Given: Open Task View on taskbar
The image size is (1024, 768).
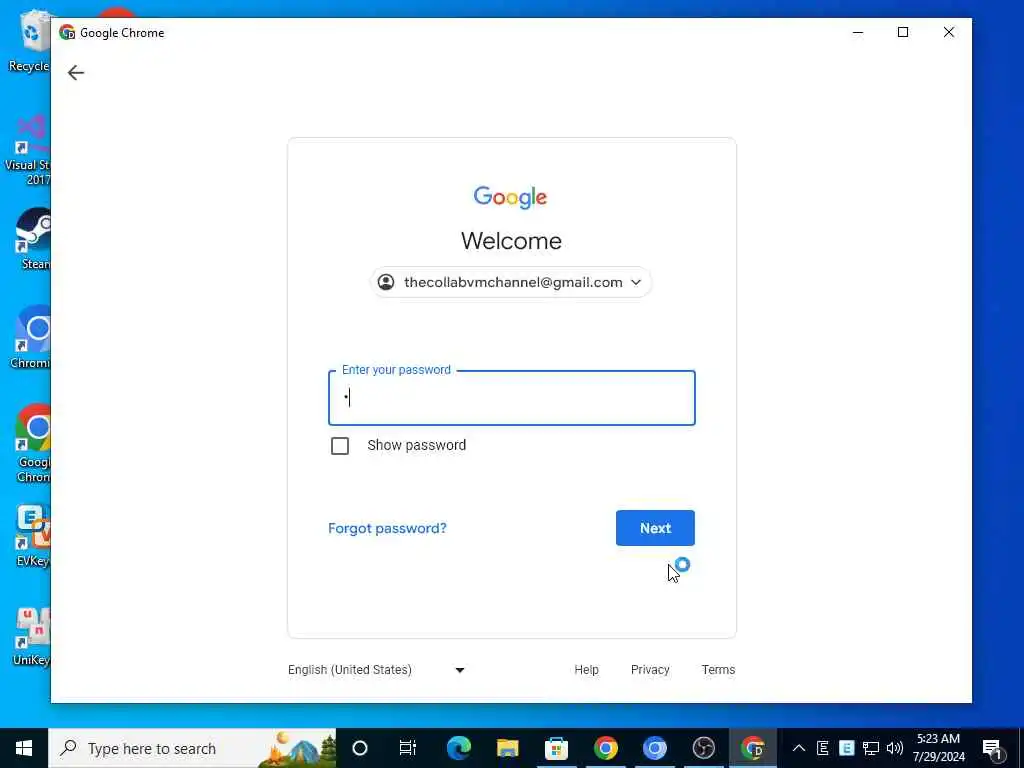Looking at the screenshot, I should tap(408, 748).
